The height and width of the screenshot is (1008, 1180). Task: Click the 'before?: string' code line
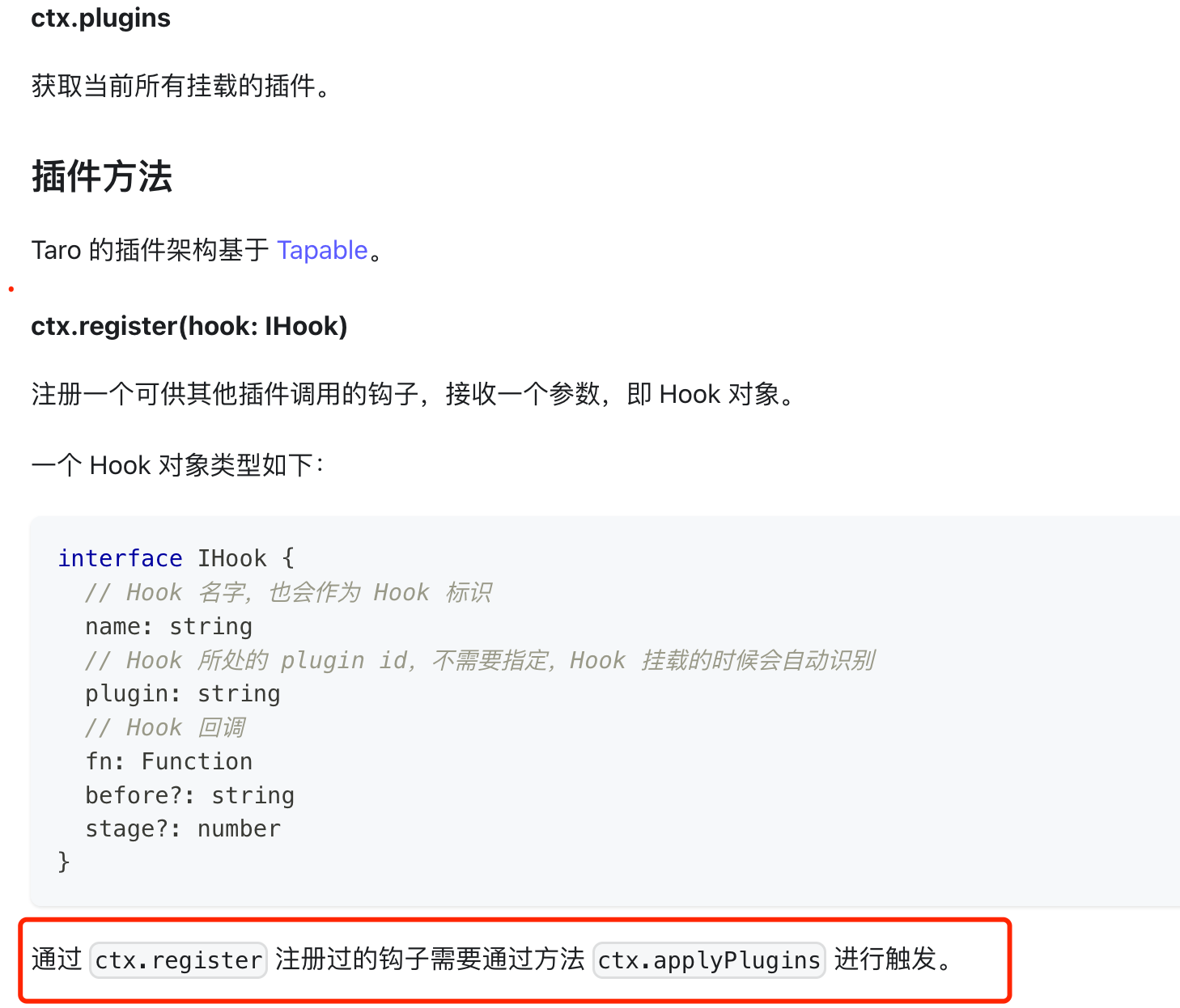(190, 795)
